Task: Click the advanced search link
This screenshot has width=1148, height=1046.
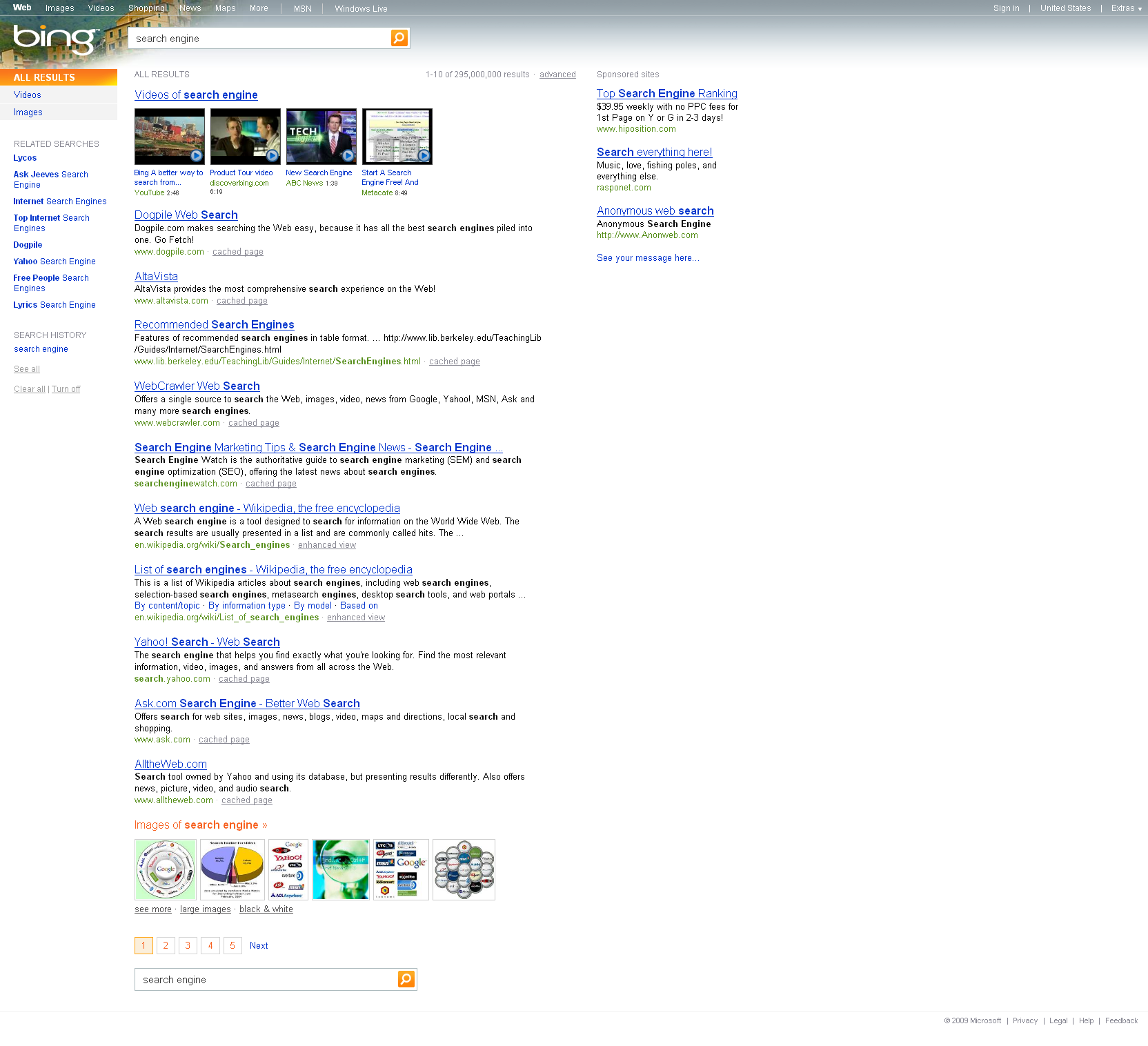Action: [x=557, y=75]
